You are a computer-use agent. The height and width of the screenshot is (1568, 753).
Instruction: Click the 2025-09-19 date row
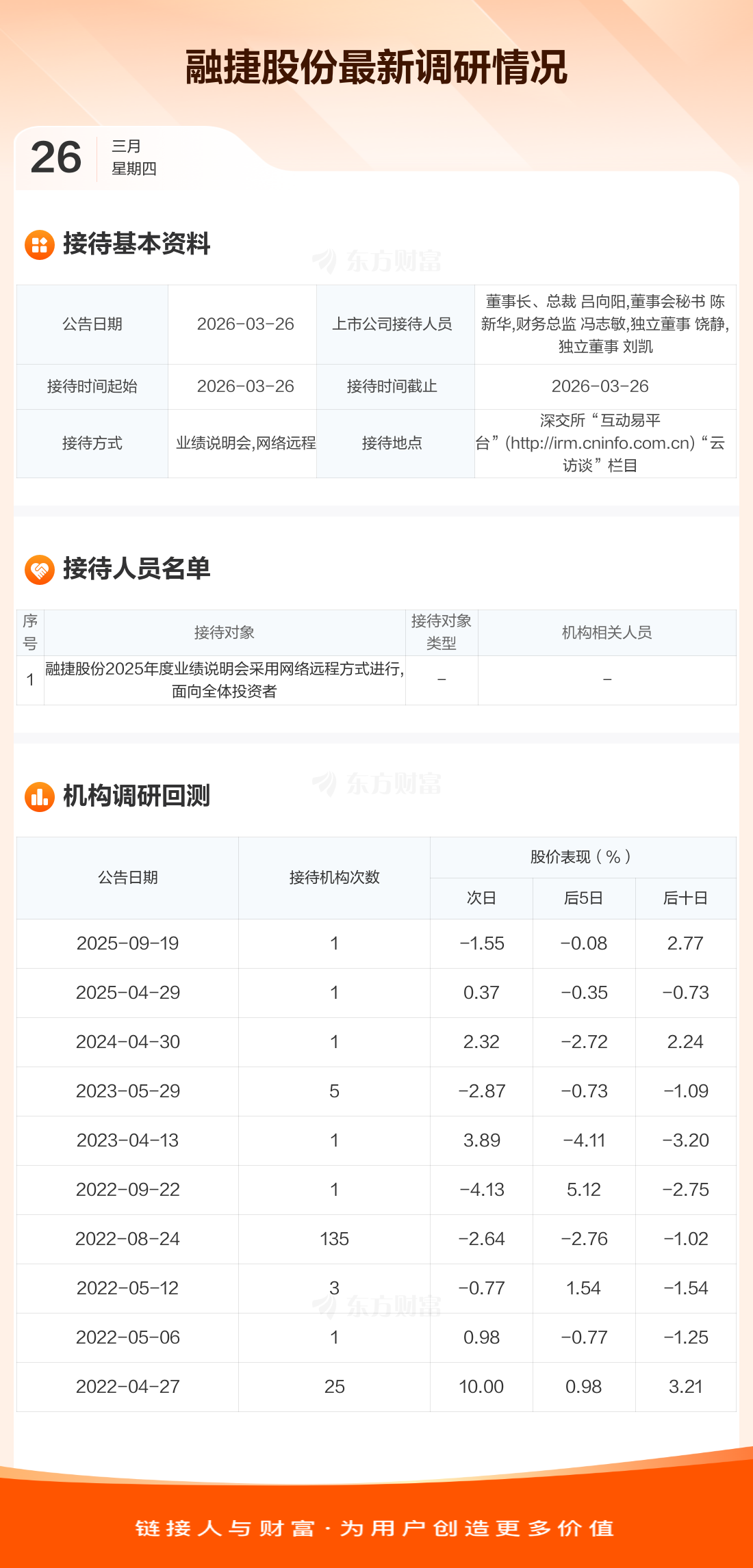(128, 943)
